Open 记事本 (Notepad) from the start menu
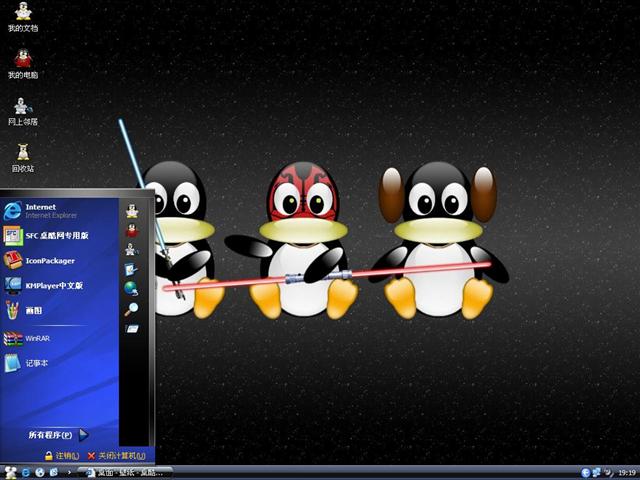 pyautogui.click(x=26, y=363)
